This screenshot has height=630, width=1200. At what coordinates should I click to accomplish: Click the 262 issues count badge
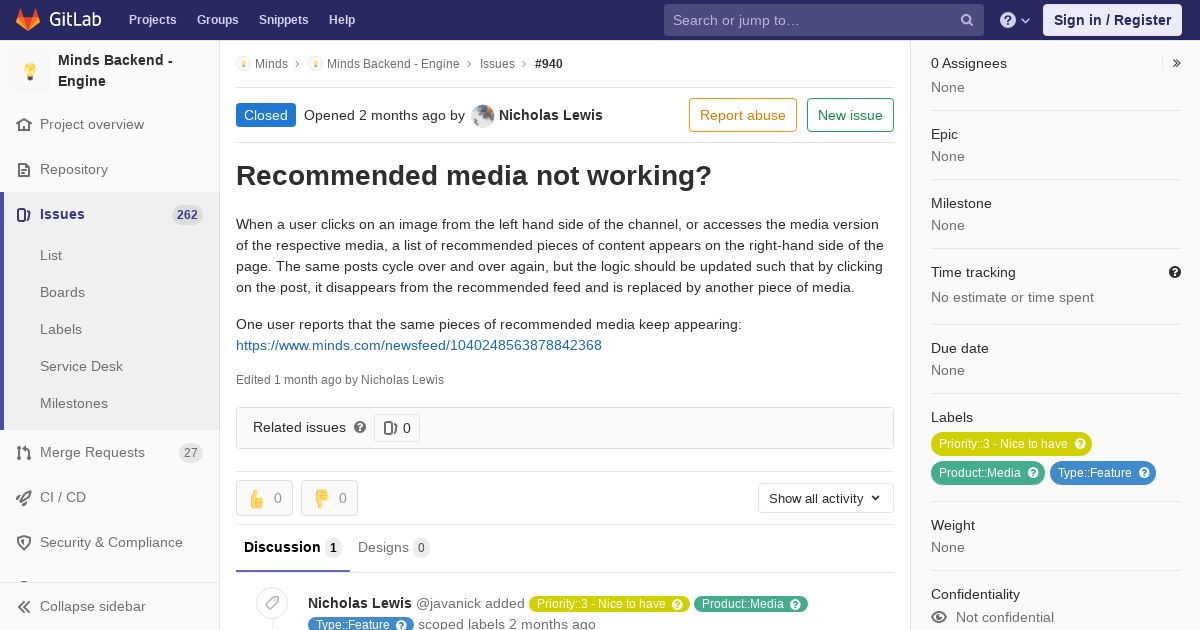pos(187,215)
